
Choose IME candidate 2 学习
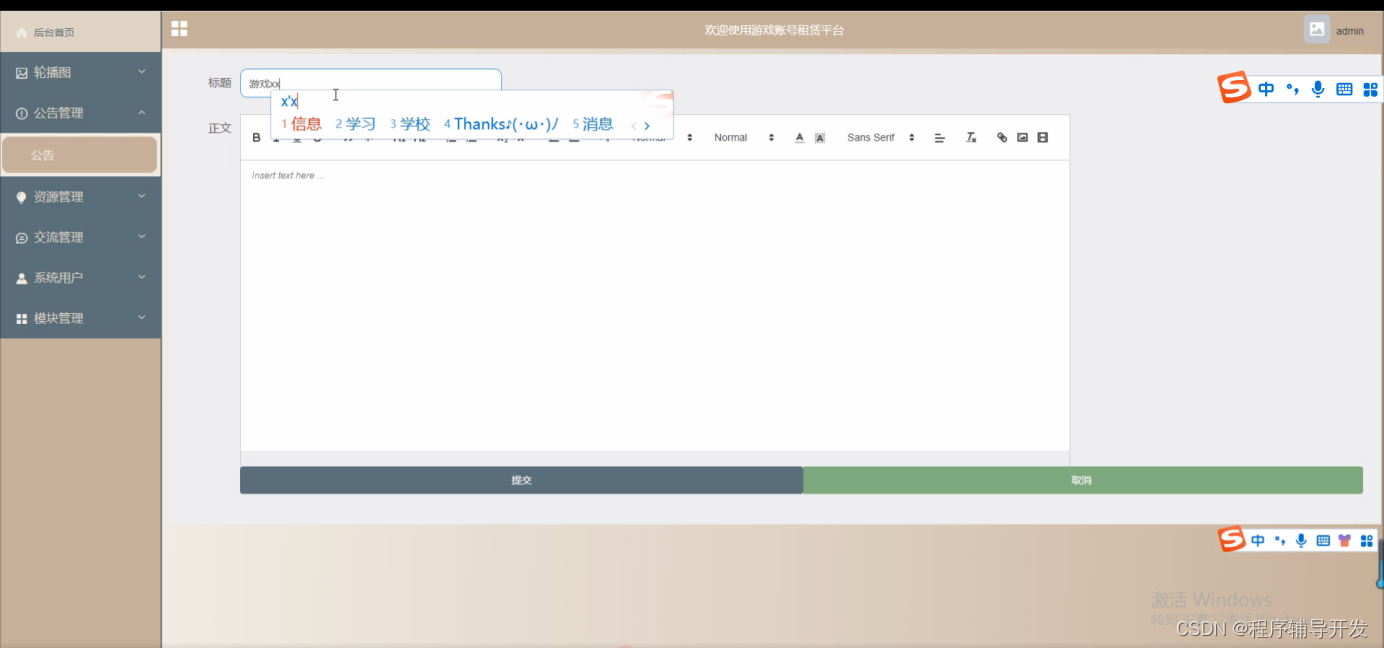point(356,124)
